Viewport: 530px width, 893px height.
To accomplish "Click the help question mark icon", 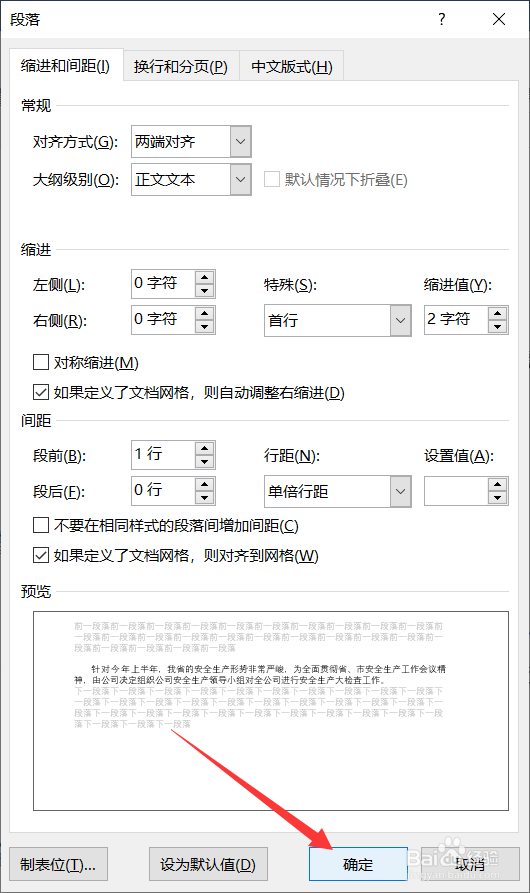I will (442, 19).
